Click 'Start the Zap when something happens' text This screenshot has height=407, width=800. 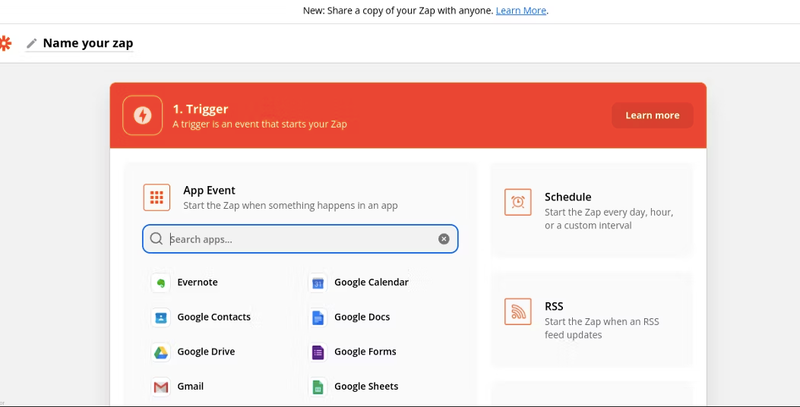(x=290, y=206)
